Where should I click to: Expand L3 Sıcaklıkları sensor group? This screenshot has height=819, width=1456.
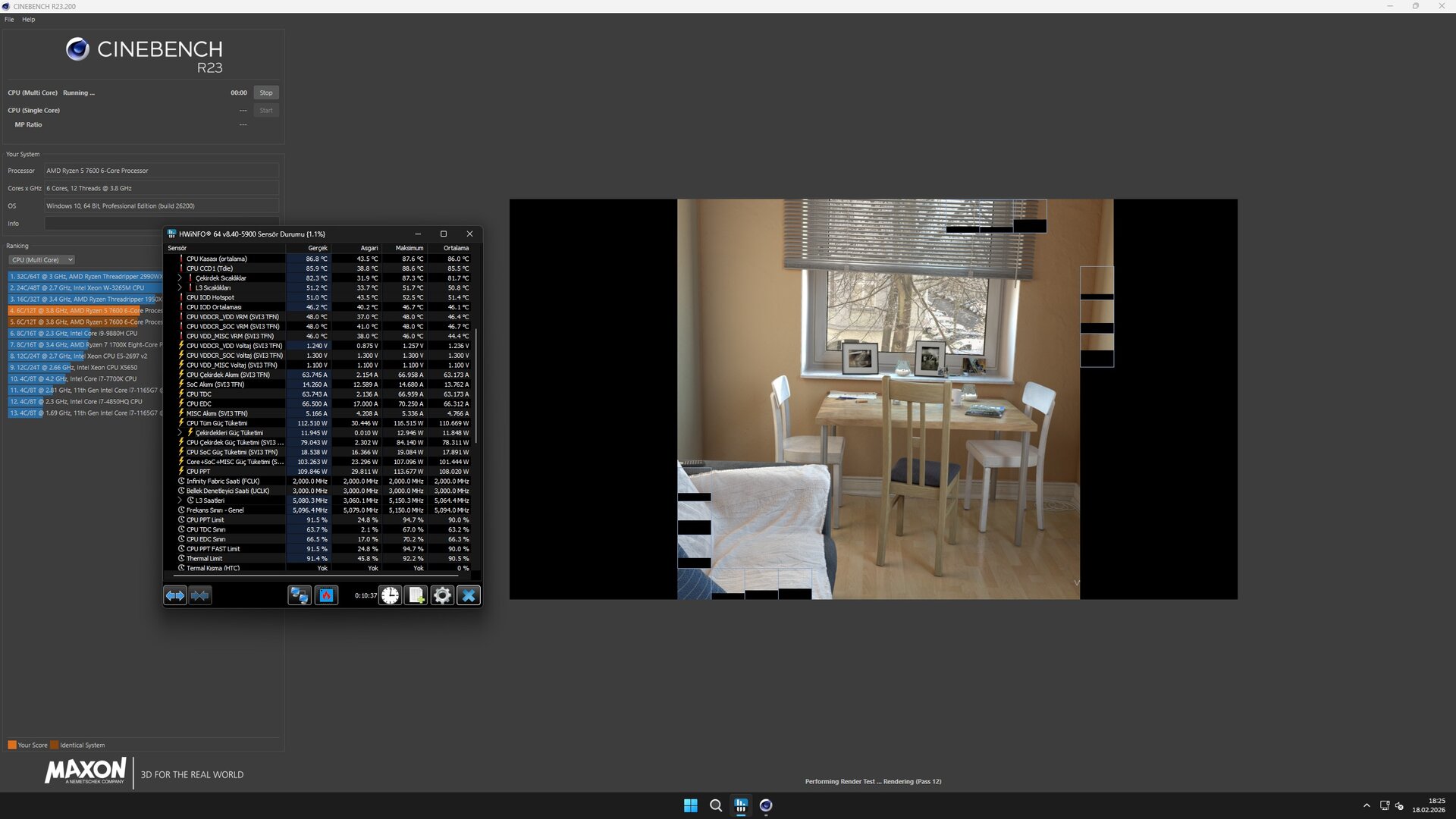pos(180,288)
